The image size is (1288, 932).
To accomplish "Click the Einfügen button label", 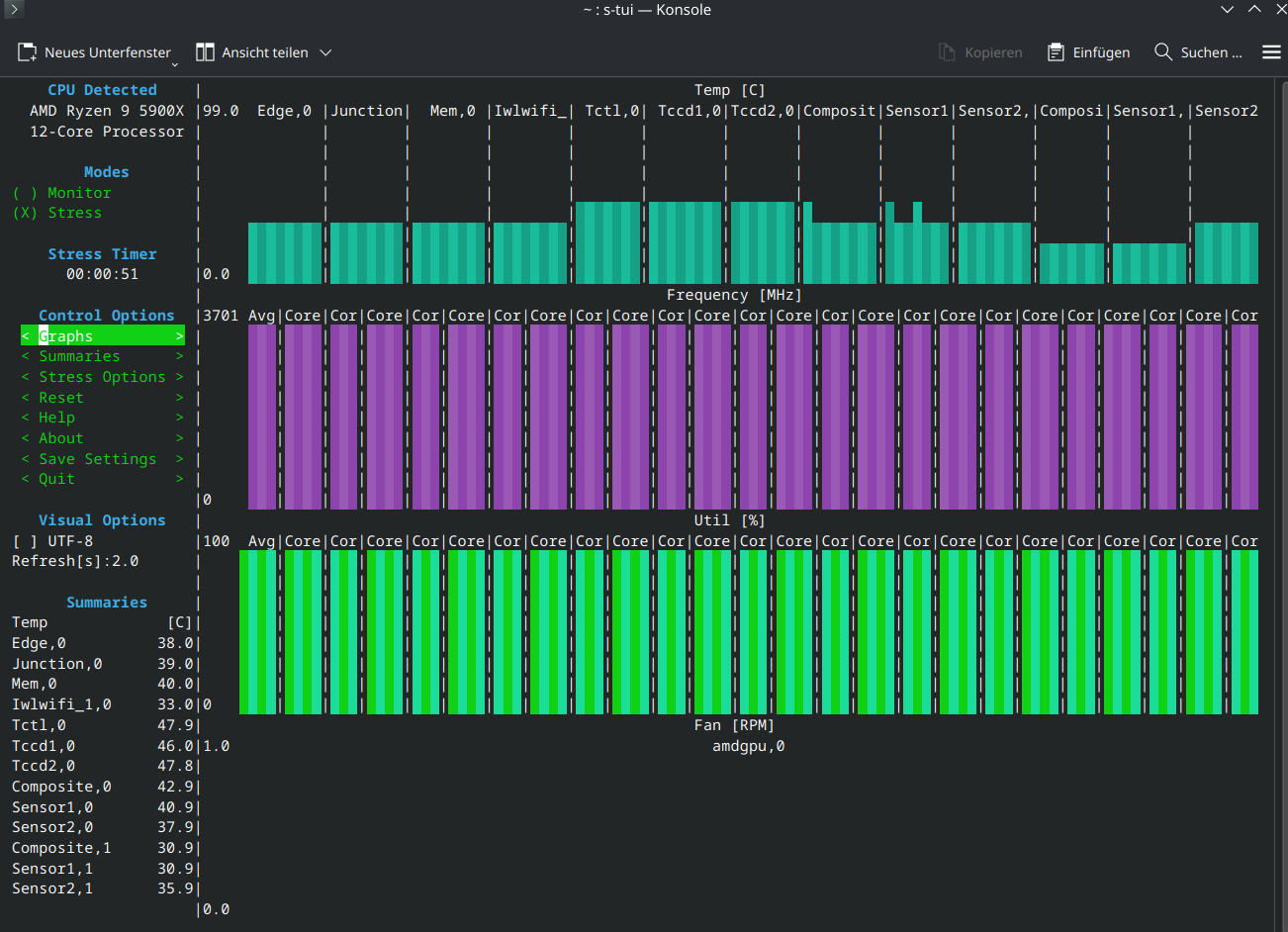I will pos(1101,52).
